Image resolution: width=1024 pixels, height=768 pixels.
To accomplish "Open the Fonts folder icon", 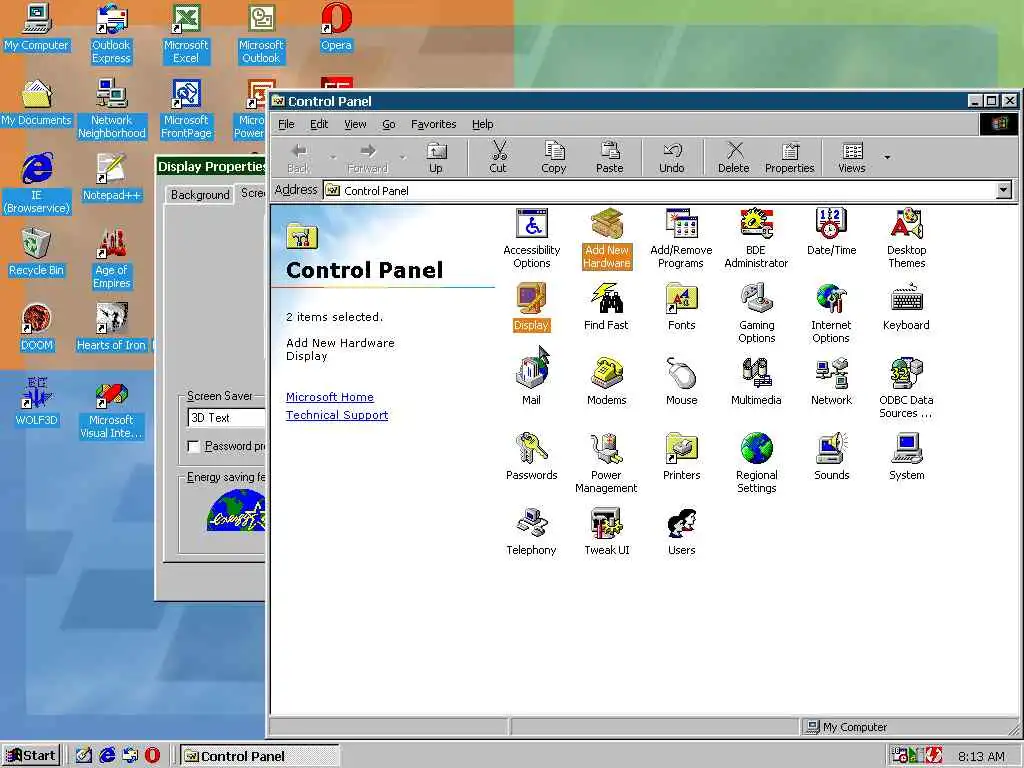I will (681, 307).
